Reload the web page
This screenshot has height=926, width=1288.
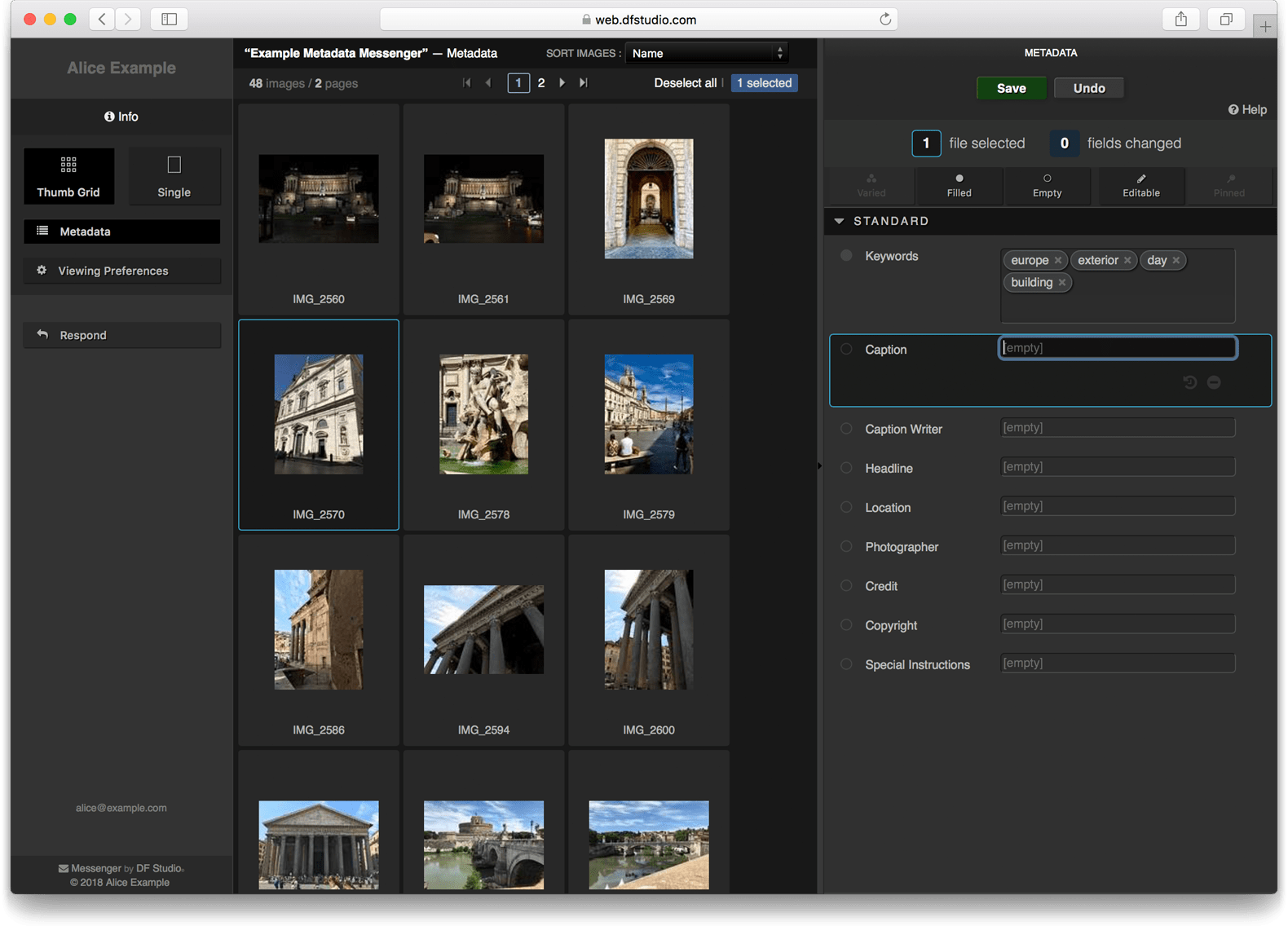pyautogui.click(x=885, y=19)
